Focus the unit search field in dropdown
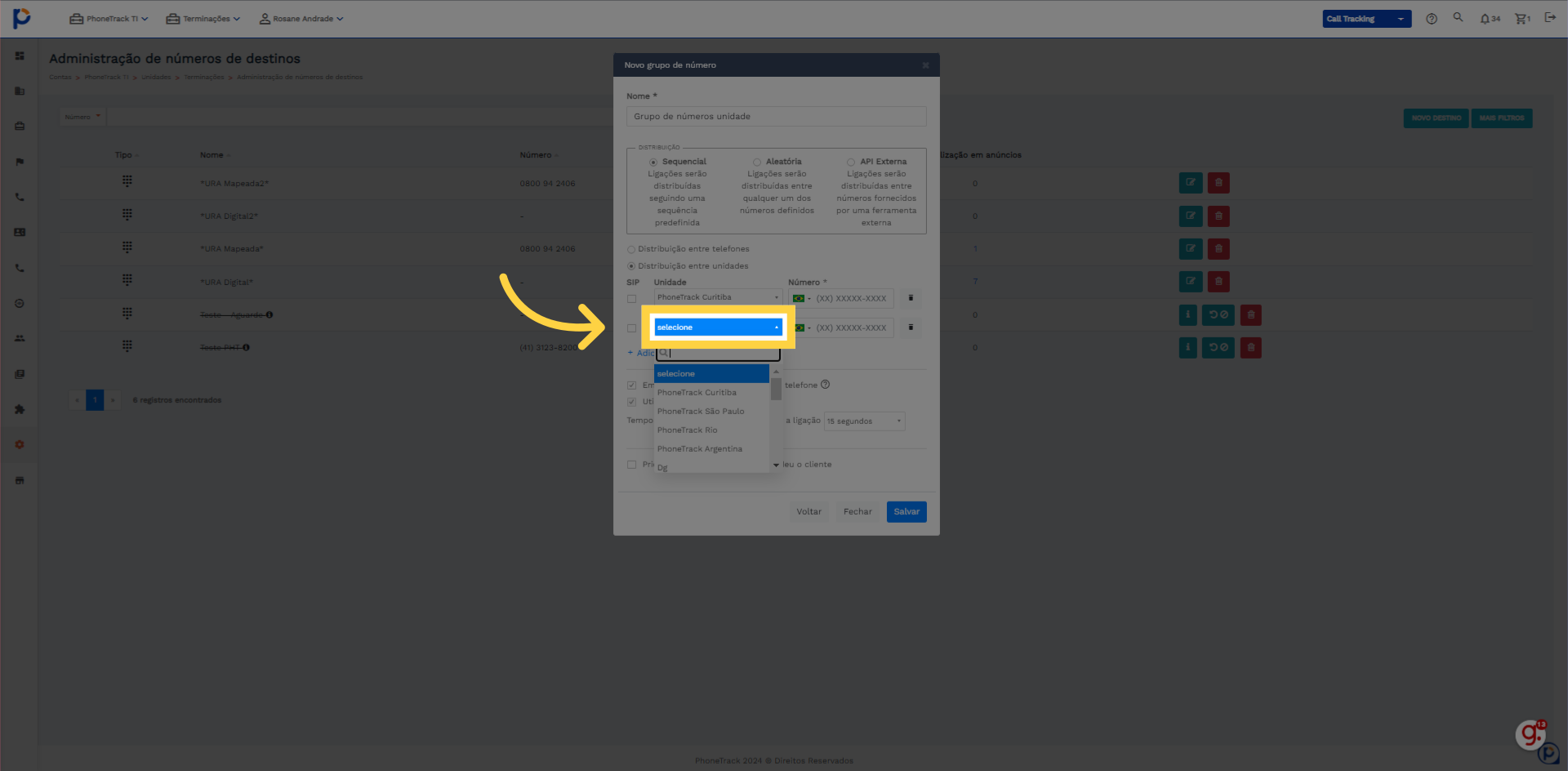1568x771 pixels. tap(718, 353)
